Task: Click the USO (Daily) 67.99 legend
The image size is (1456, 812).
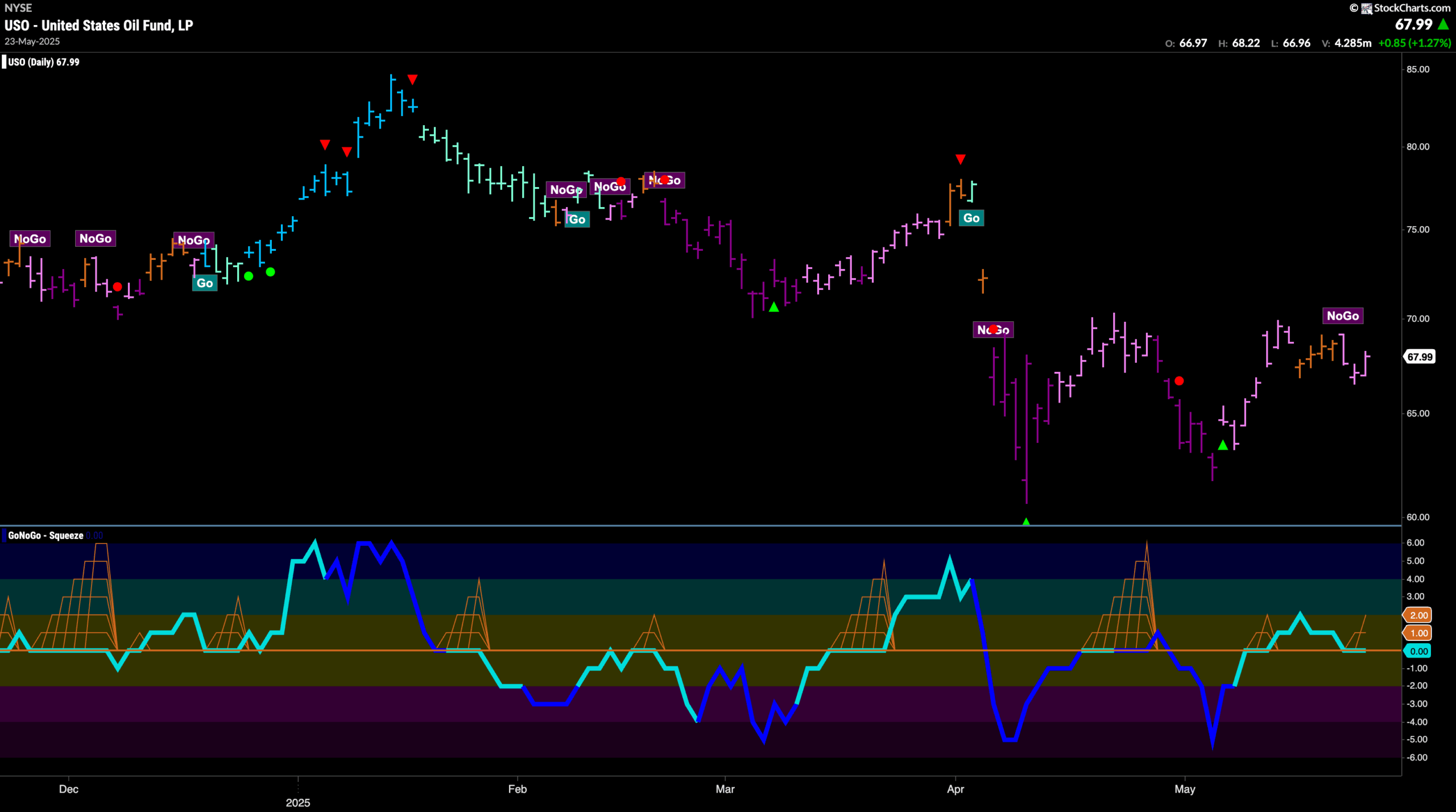Action: tap(43, 62)
